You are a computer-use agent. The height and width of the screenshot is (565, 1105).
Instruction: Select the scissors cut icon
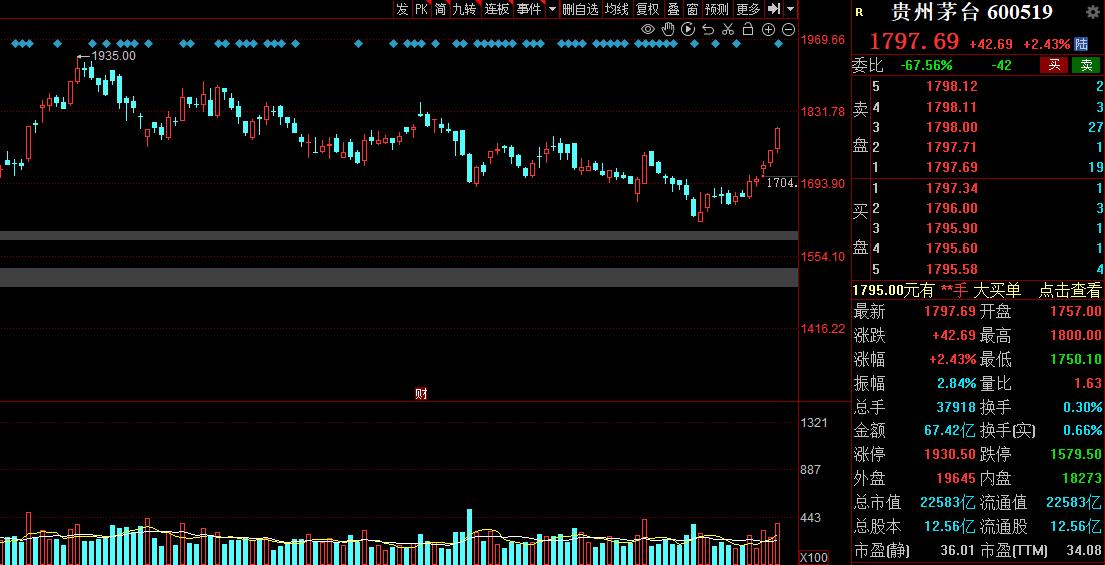(729, 29)
